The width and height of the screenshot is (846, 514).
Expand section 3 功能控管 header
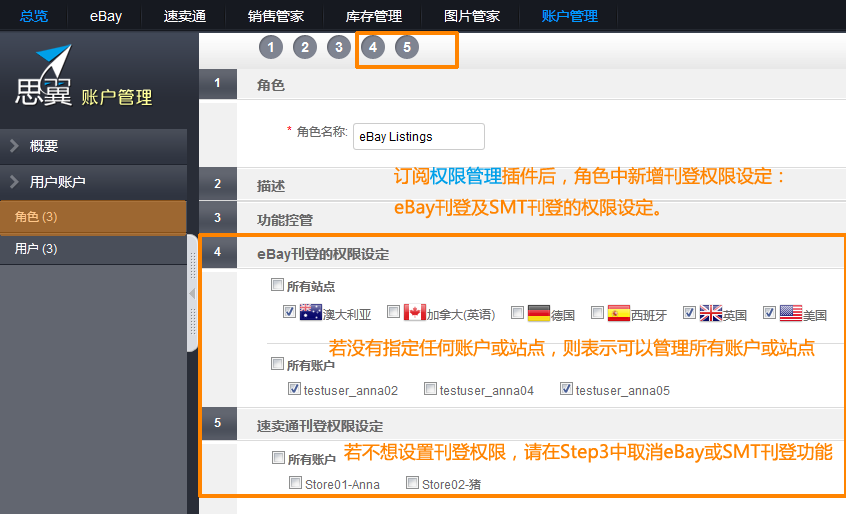pyautogui.click(x=522, y=218)
